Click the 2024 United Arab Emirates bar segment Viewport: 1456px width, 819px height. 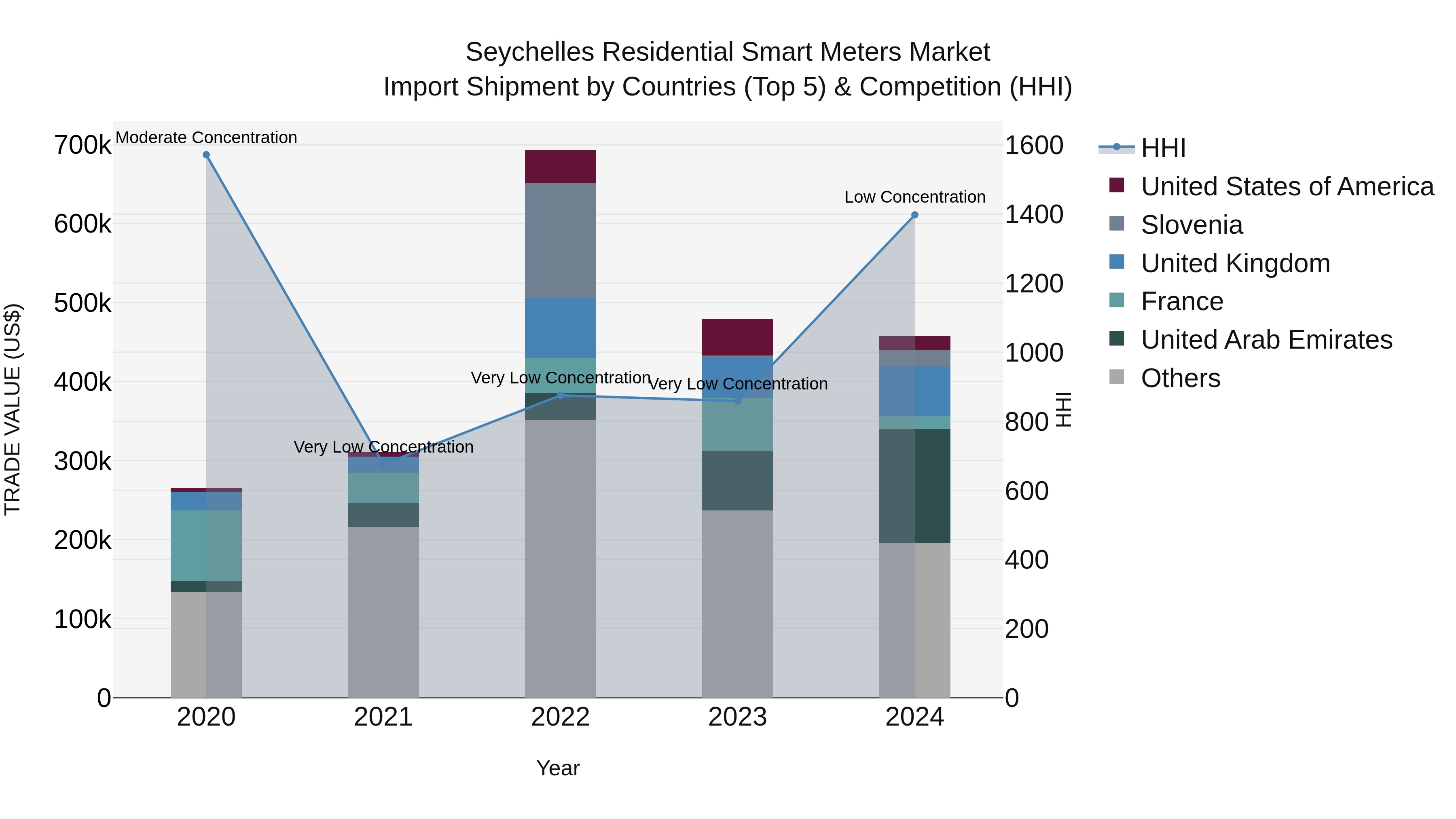915,486
